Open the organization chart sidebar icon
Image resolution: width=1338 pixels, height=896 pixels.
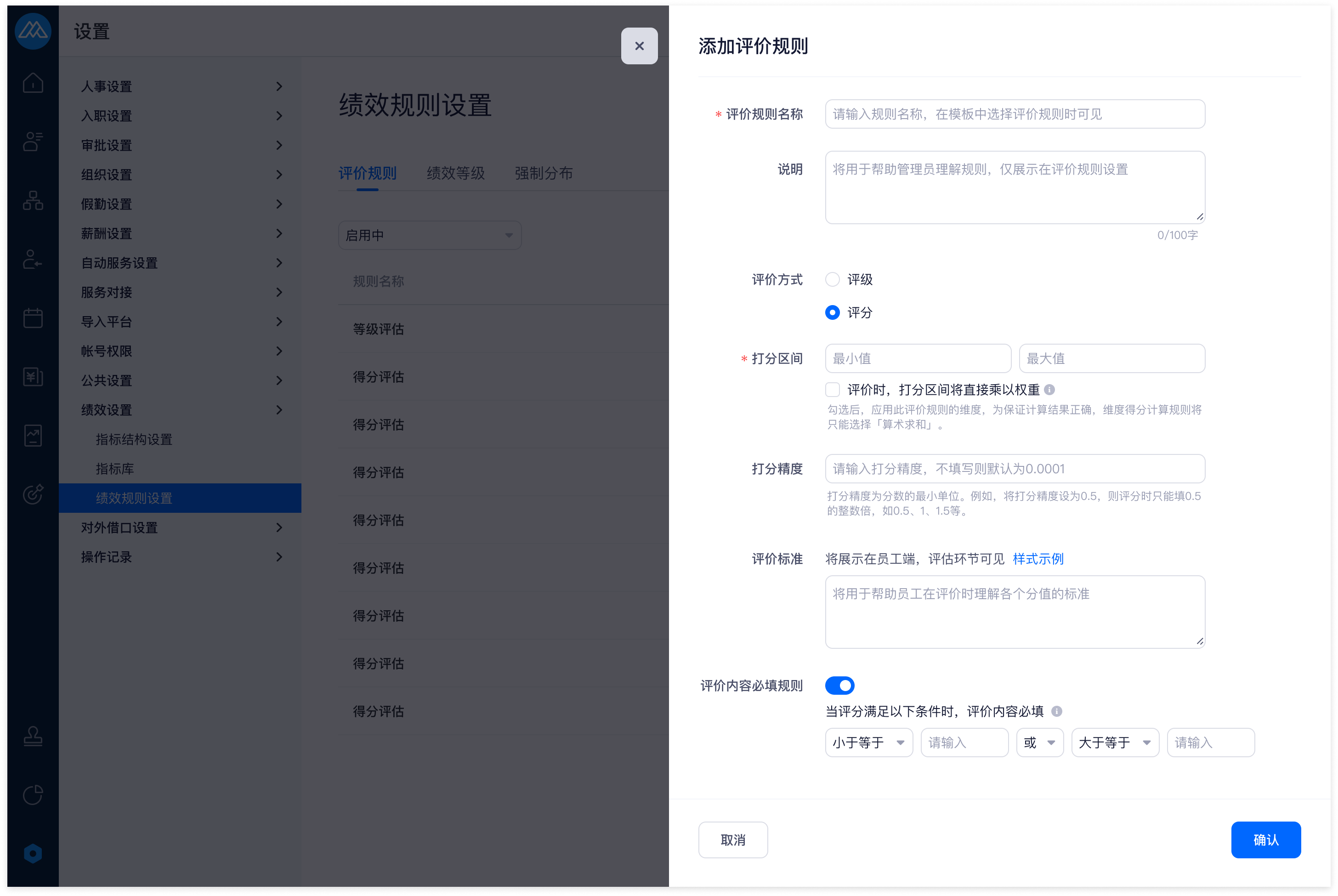point(33,201)
